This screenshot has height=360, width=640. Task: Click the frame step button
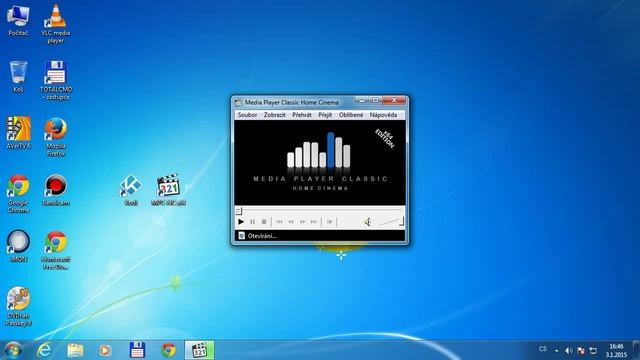click(329, 222)
